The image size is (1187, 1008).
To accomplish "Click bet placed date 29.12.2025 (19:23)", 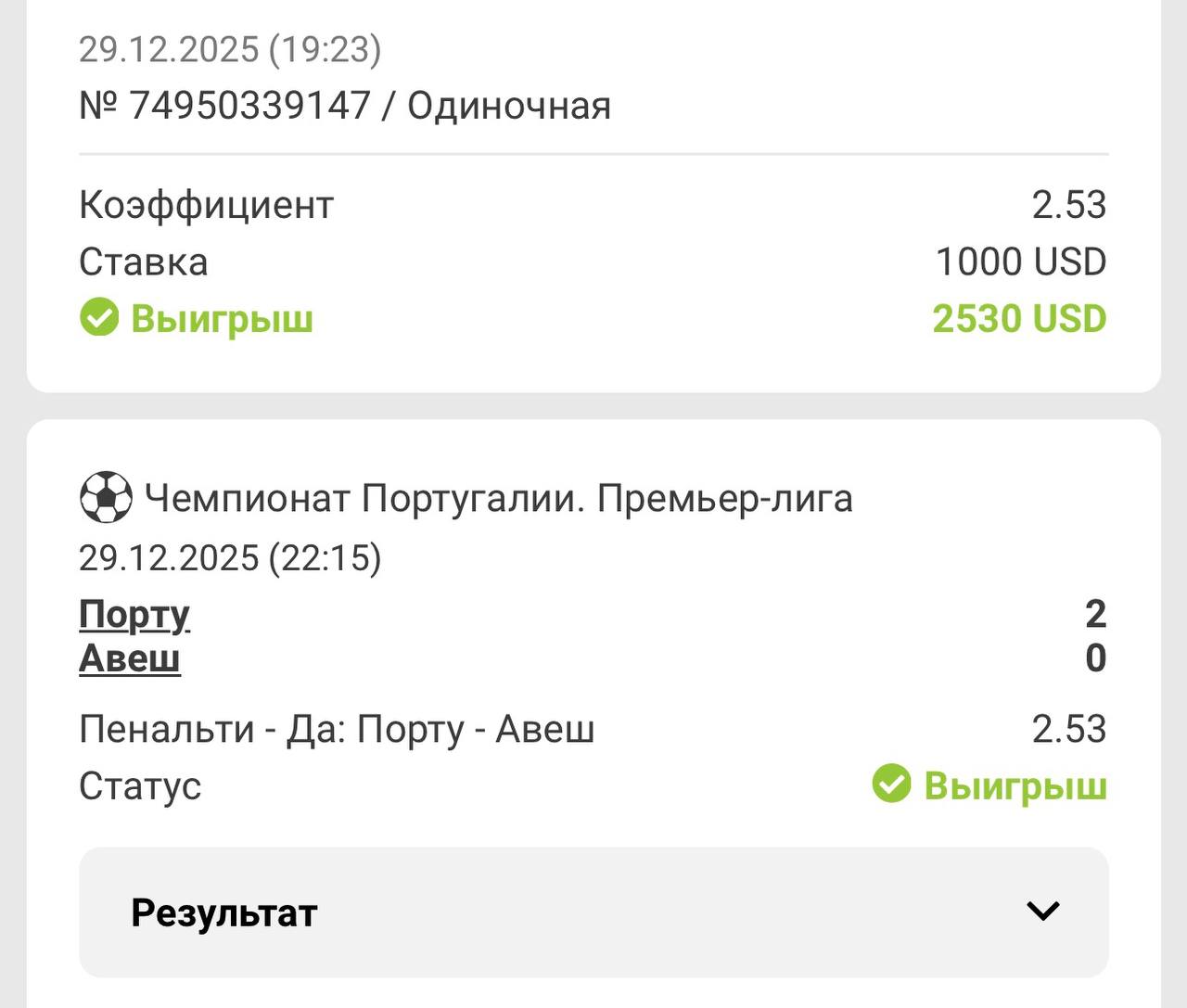I will tap(230, 49).
